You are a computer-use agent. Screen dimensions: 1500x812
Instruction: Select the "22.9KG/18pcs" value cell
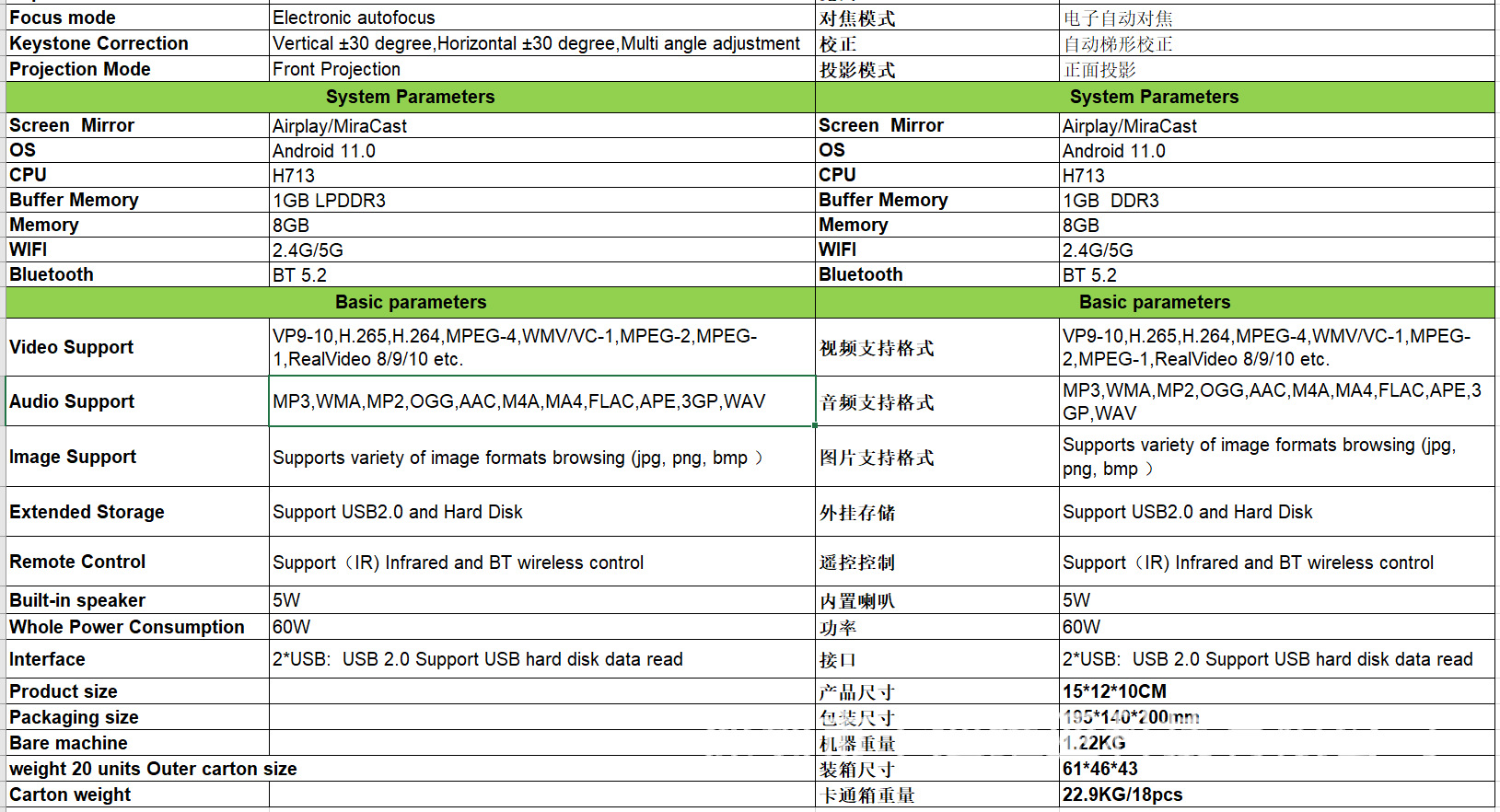1277,795
